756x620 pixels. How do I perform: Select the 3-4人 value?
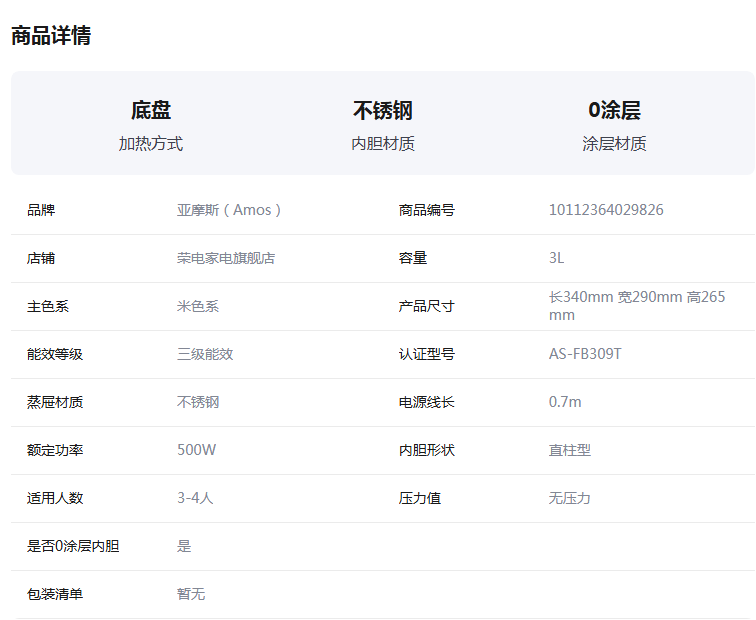(x=195, y=498)
